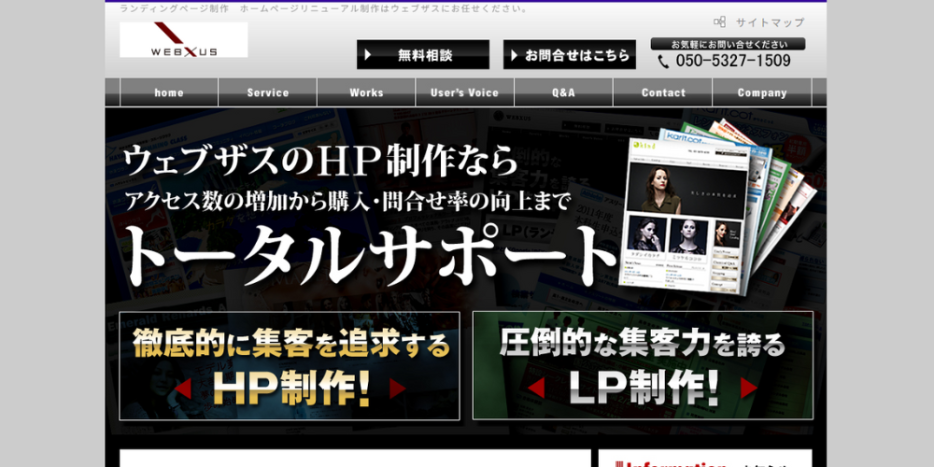Open the Company navigation item
This screenshot has width=934, height=467.
[762, 93]
